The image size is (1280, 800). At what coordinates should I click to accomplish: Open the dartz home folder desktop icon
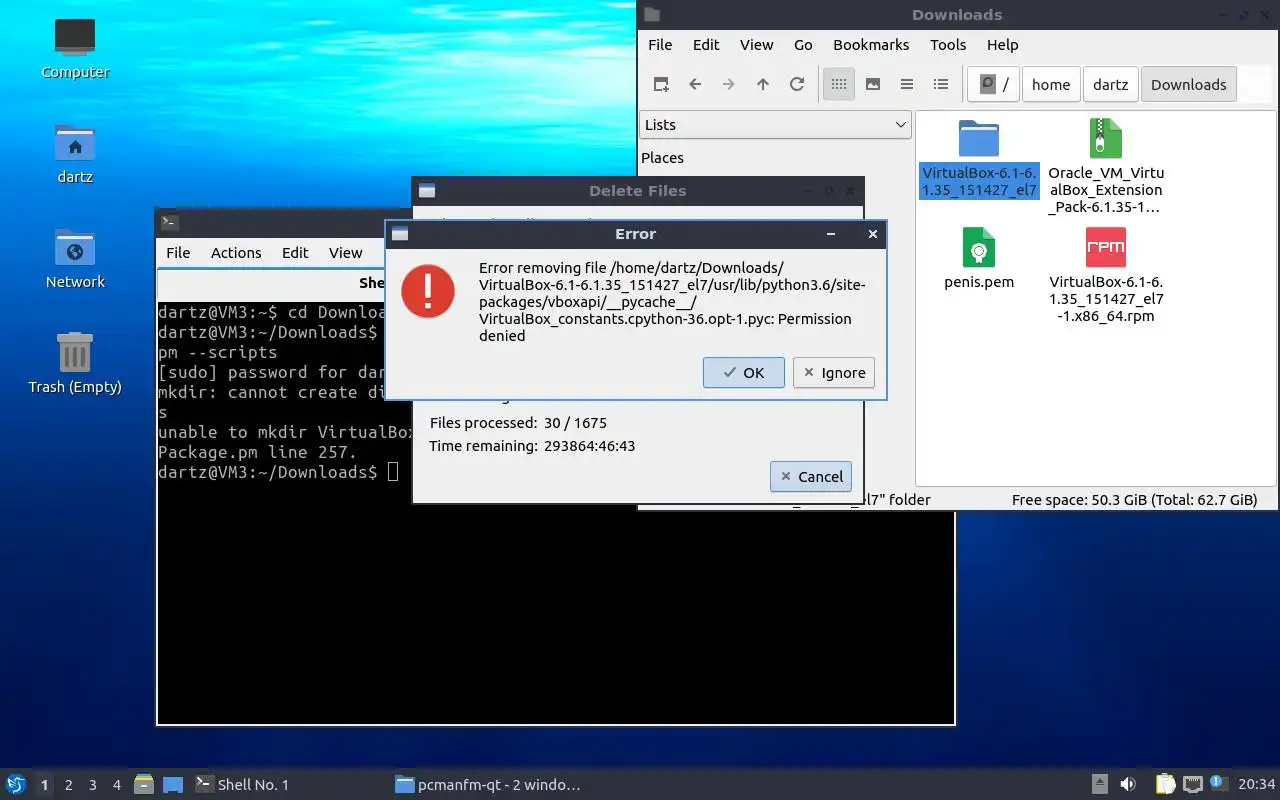(x=75, y=144)
